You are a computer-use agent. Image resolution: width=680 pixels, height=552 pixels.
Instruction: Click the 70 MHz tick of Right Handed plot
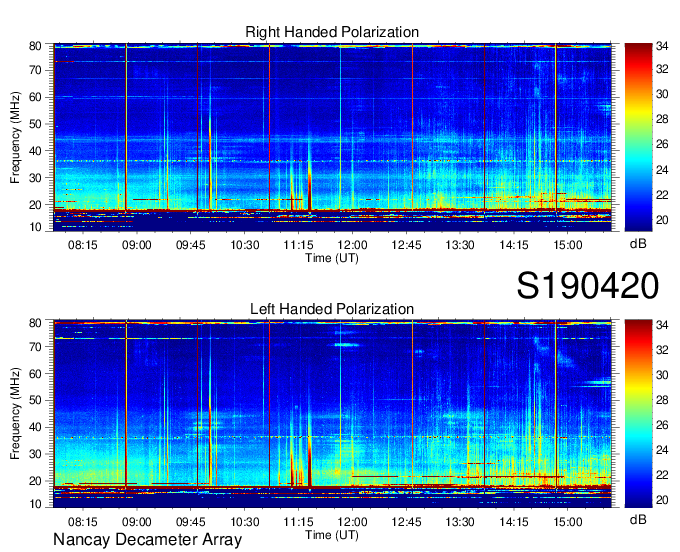[x=35, y=70]
